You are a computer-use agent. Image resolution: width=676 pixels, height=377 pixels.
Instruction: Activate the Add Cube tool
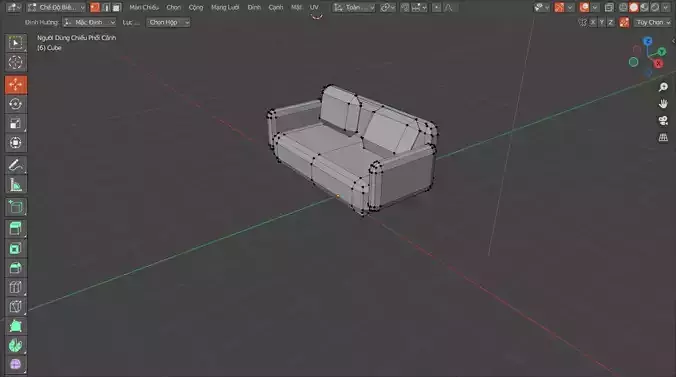click(16, 207)
